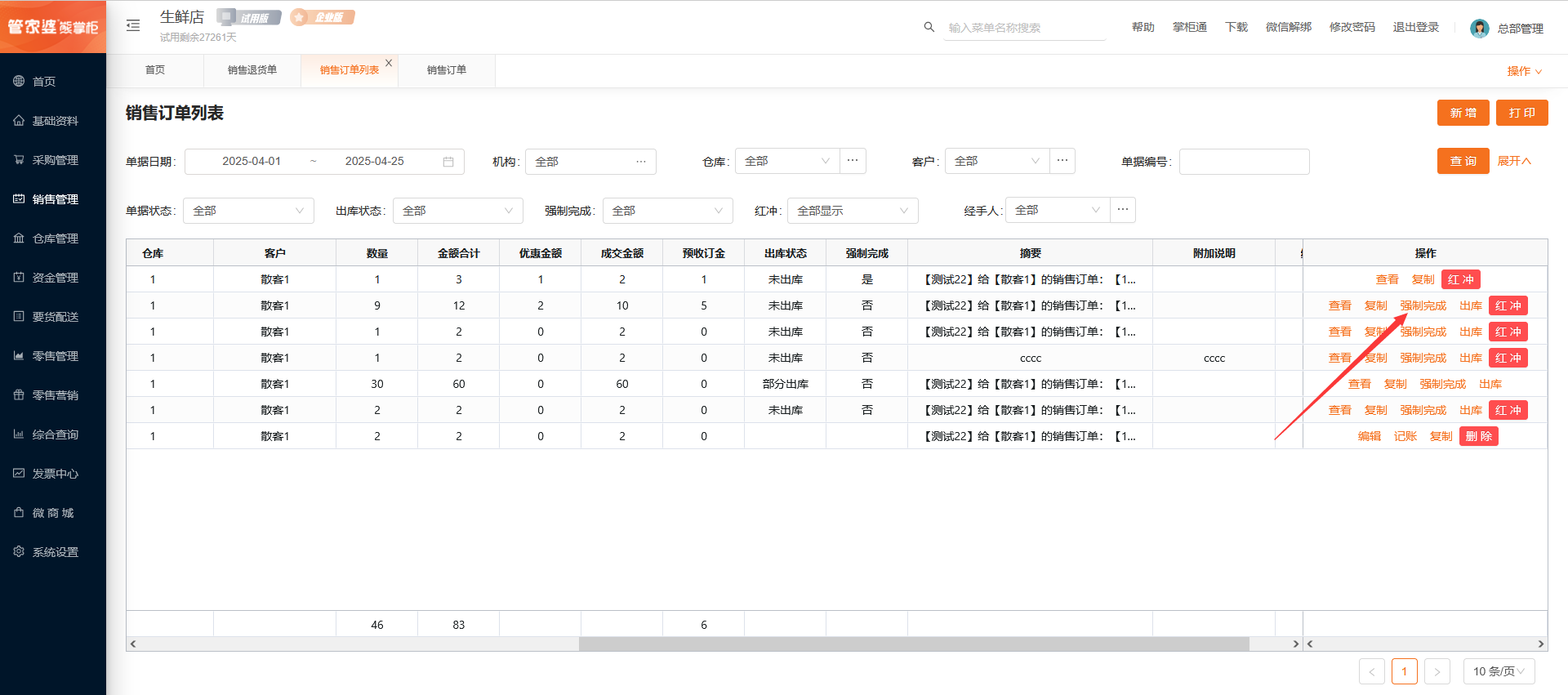Click the 新增 button

1463,113
